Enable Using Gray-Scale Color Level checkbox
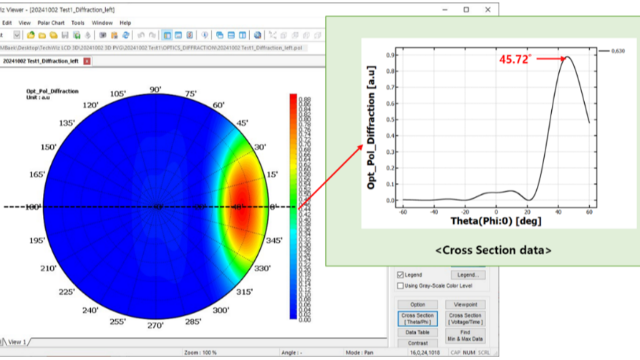640x360 pixels. point(400,286)
